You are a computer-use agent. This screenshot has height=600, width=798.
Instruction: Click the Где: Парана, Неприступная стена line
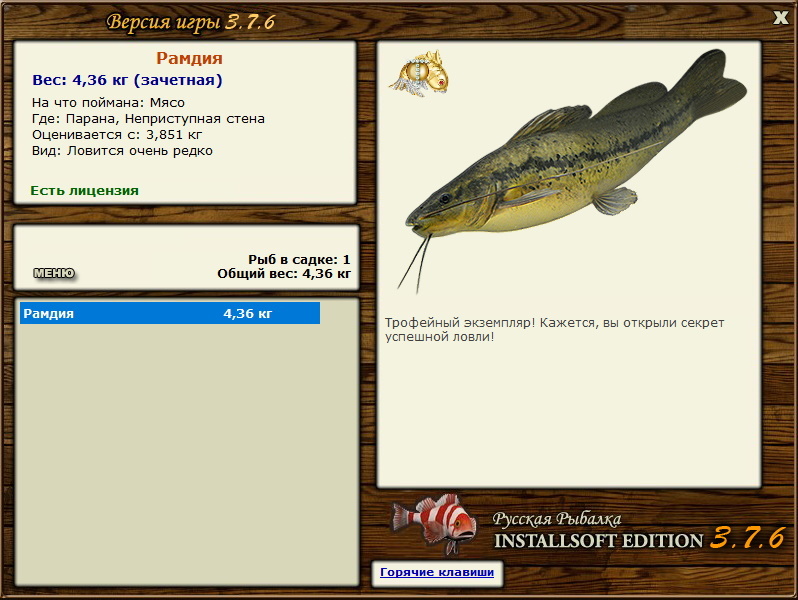tap(148, 119)
